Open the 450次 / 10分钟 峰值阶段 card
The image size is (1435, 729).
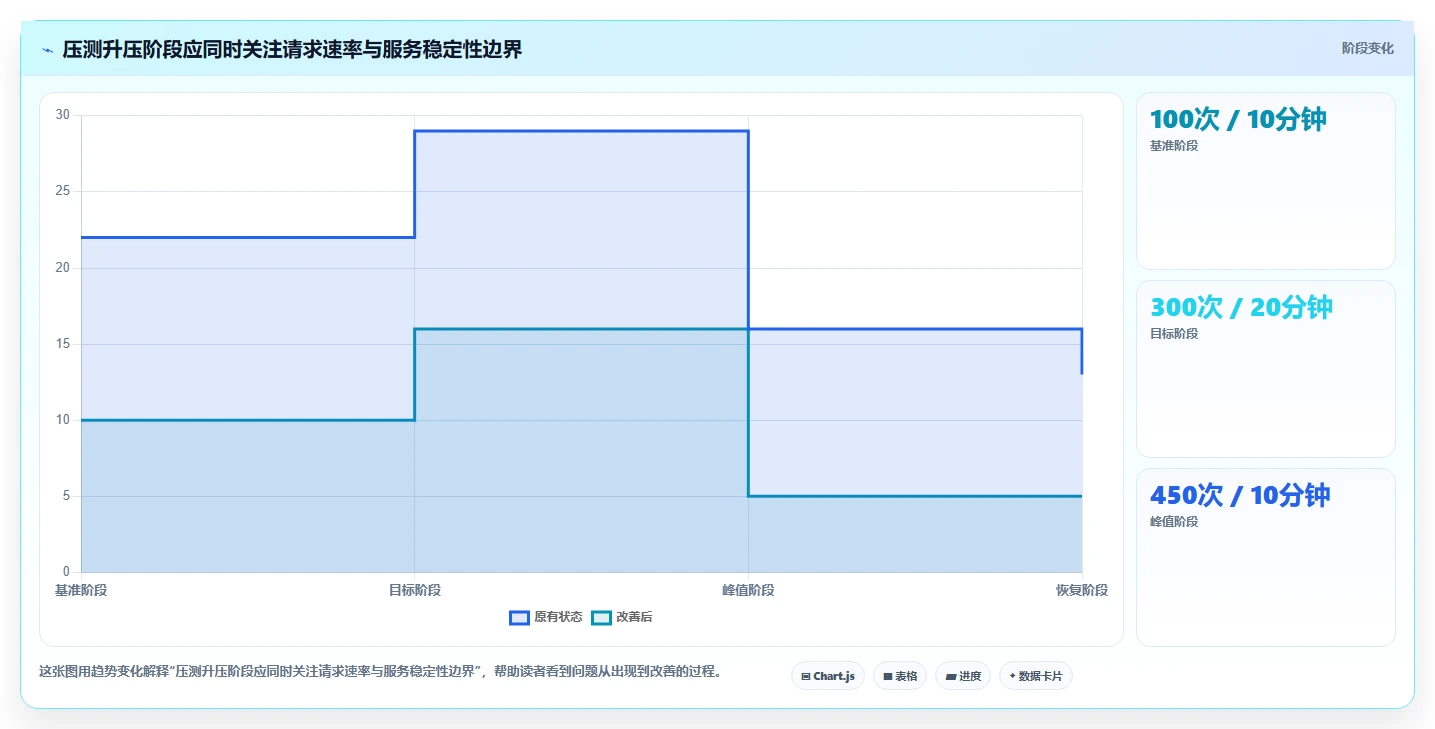coord(1266,557)
